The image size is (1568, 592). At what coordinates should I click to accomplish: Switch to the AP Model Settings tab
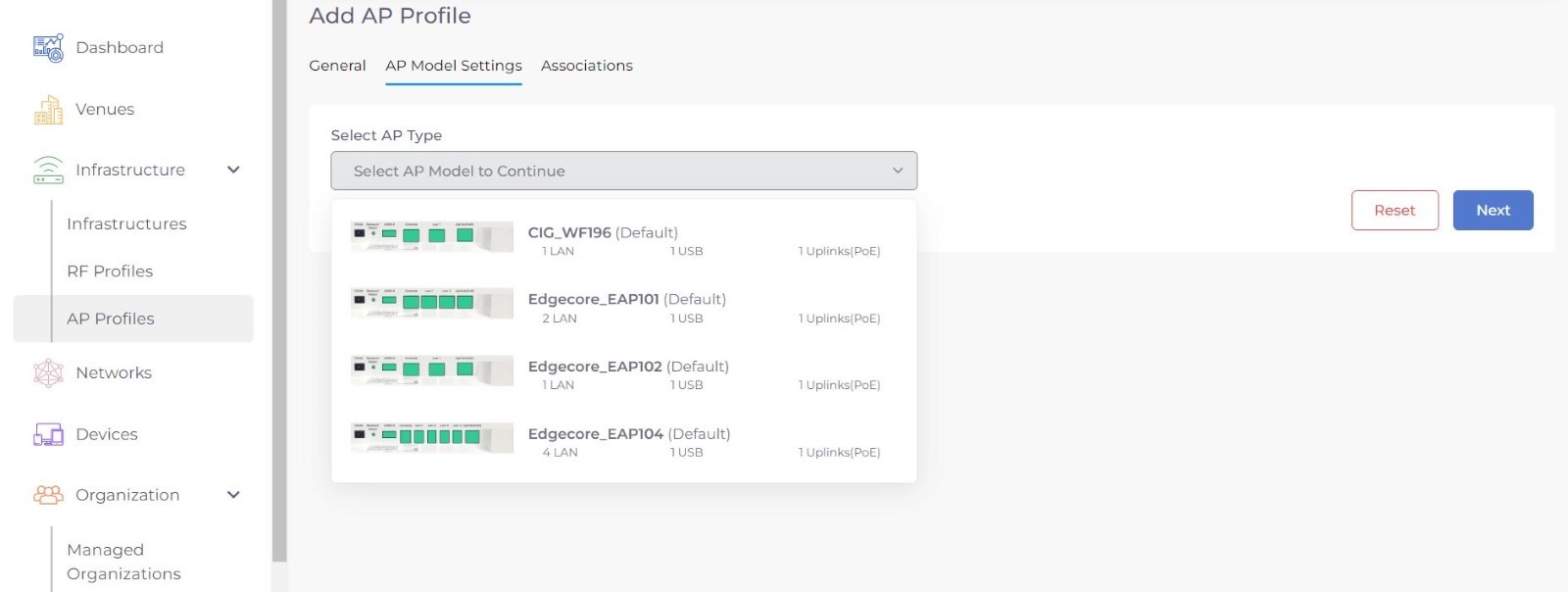(454, 66)
